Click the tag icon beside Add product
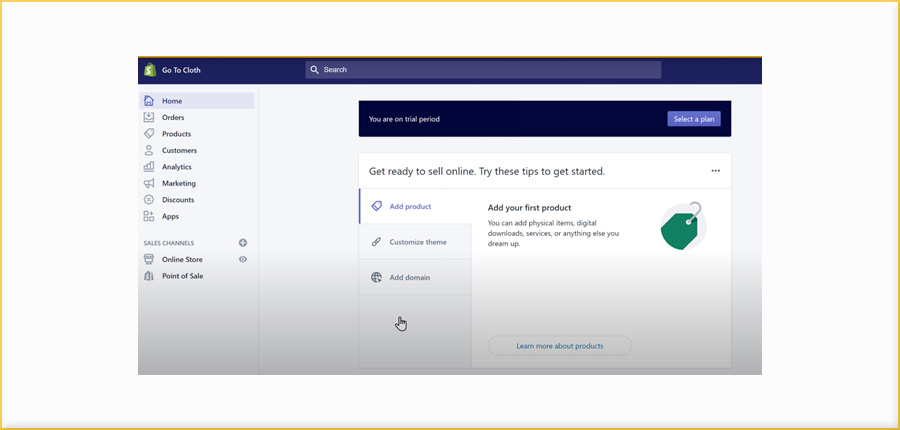Screen dimensions: 900x430 [376, 206]
